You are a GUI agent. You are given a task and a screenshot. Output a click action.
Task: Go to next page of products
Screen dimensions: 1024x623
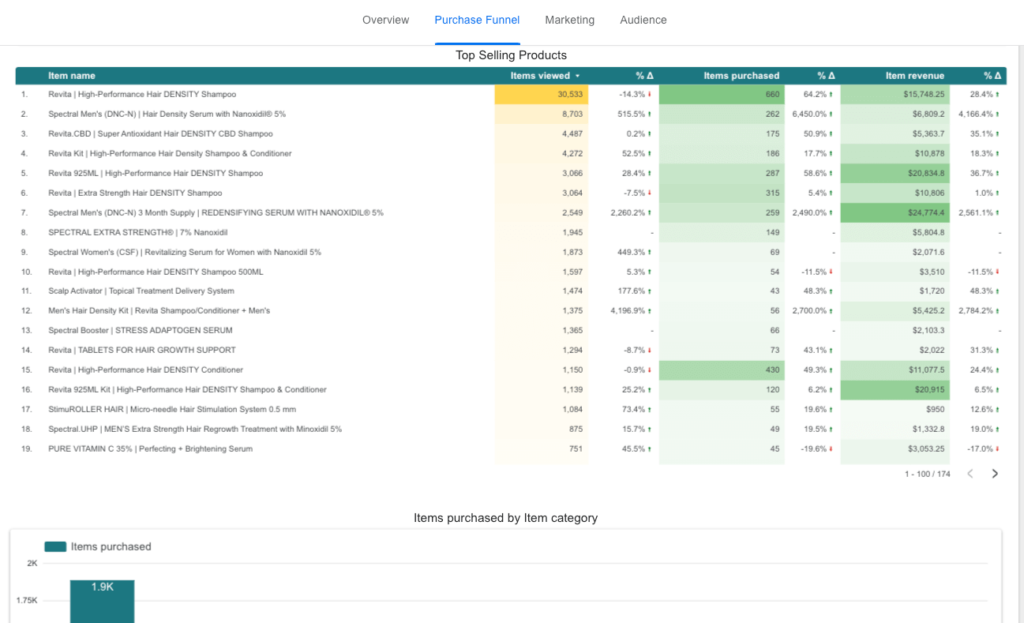click(995, 473)
